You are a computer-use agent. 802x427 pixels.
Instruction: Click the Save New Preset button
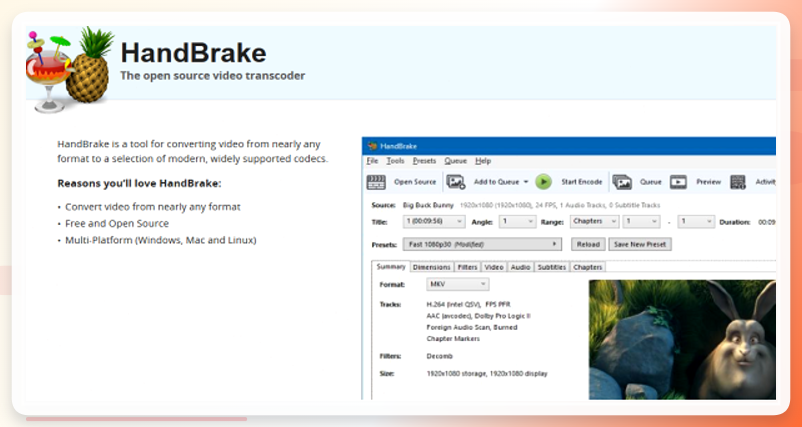640,244
